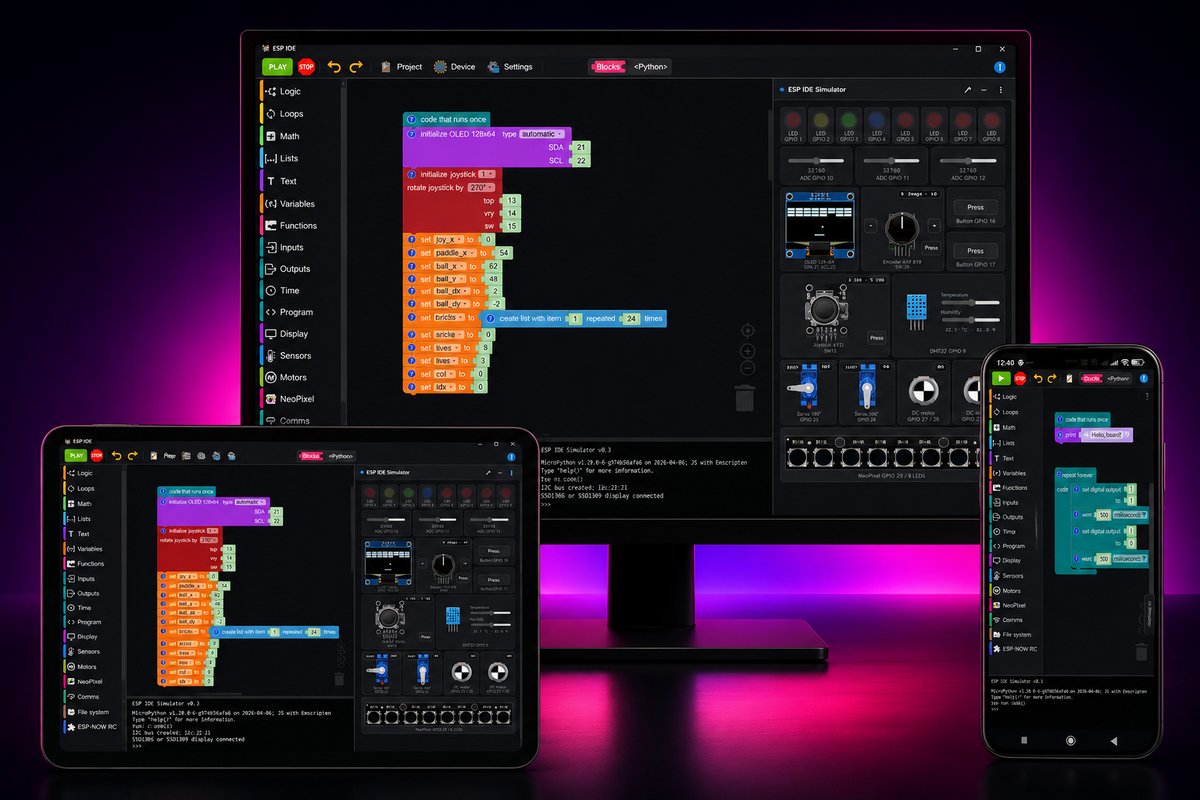Image resolution: width=1200 pixels, height=800 pixels.
Task: Switch to <Python> view on the monitor
Action: 651,67
